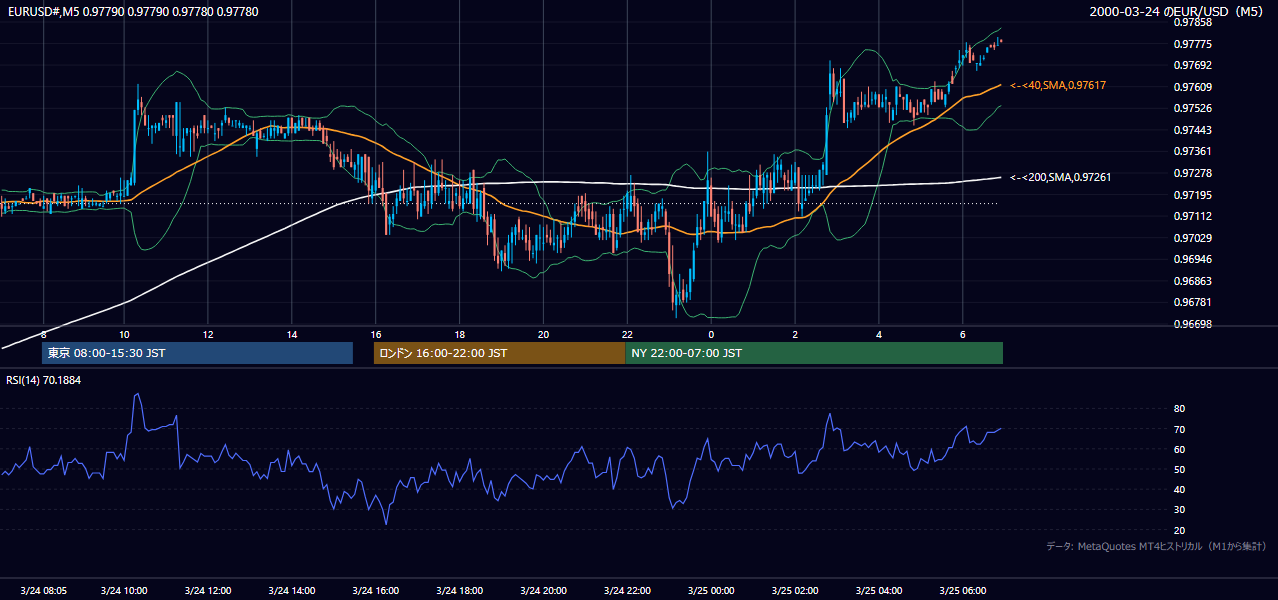This screenshot has width=1278, height=600.
Task: Click the 0.97278 price axis label
Action: point(1193,173)
